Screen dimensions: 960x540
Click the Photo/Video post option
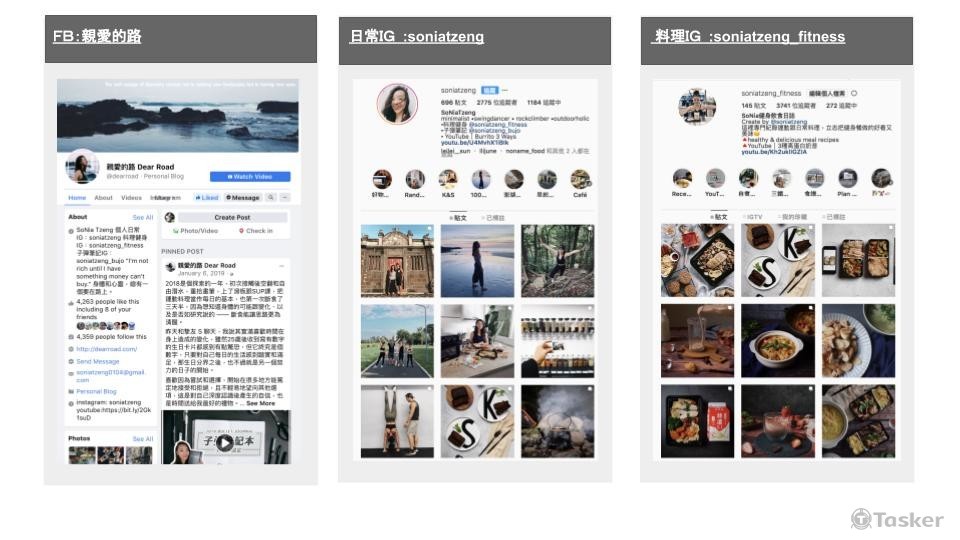point(199,231)
